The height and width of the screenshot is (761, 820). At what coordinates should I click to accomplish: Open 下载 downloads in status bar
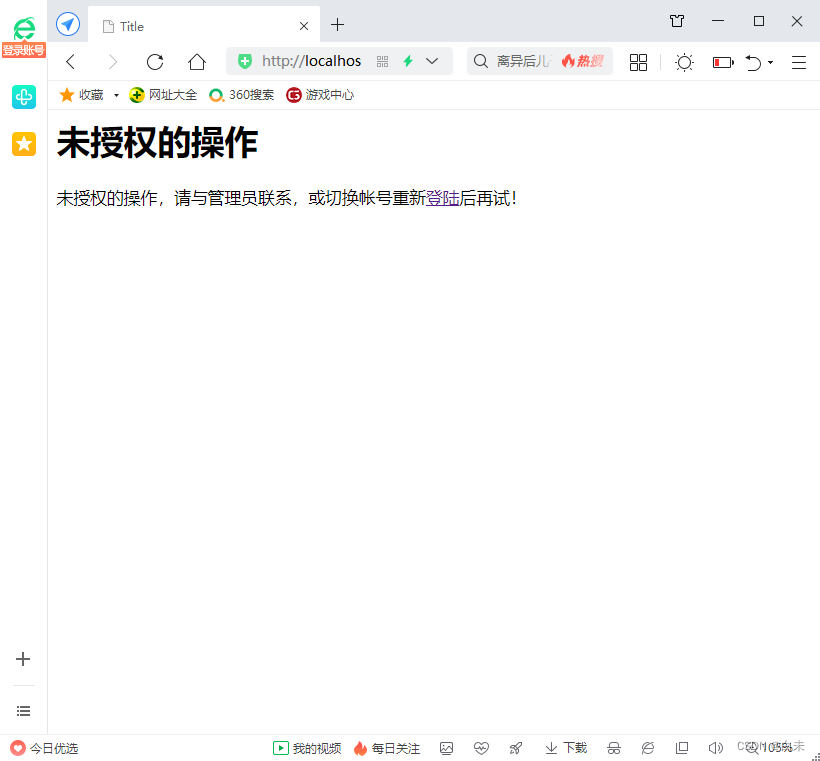pyautogui.click(x=566, y=748)
